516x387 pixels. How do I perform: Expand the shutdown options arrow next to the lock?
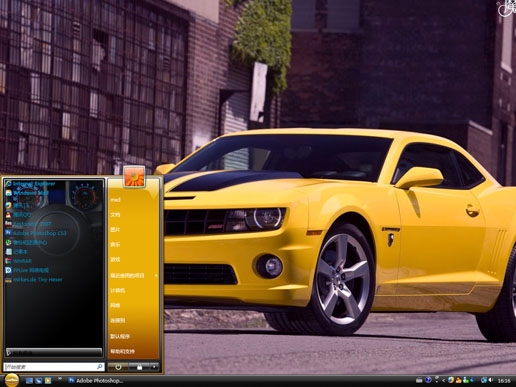click(x=154, y=367)
